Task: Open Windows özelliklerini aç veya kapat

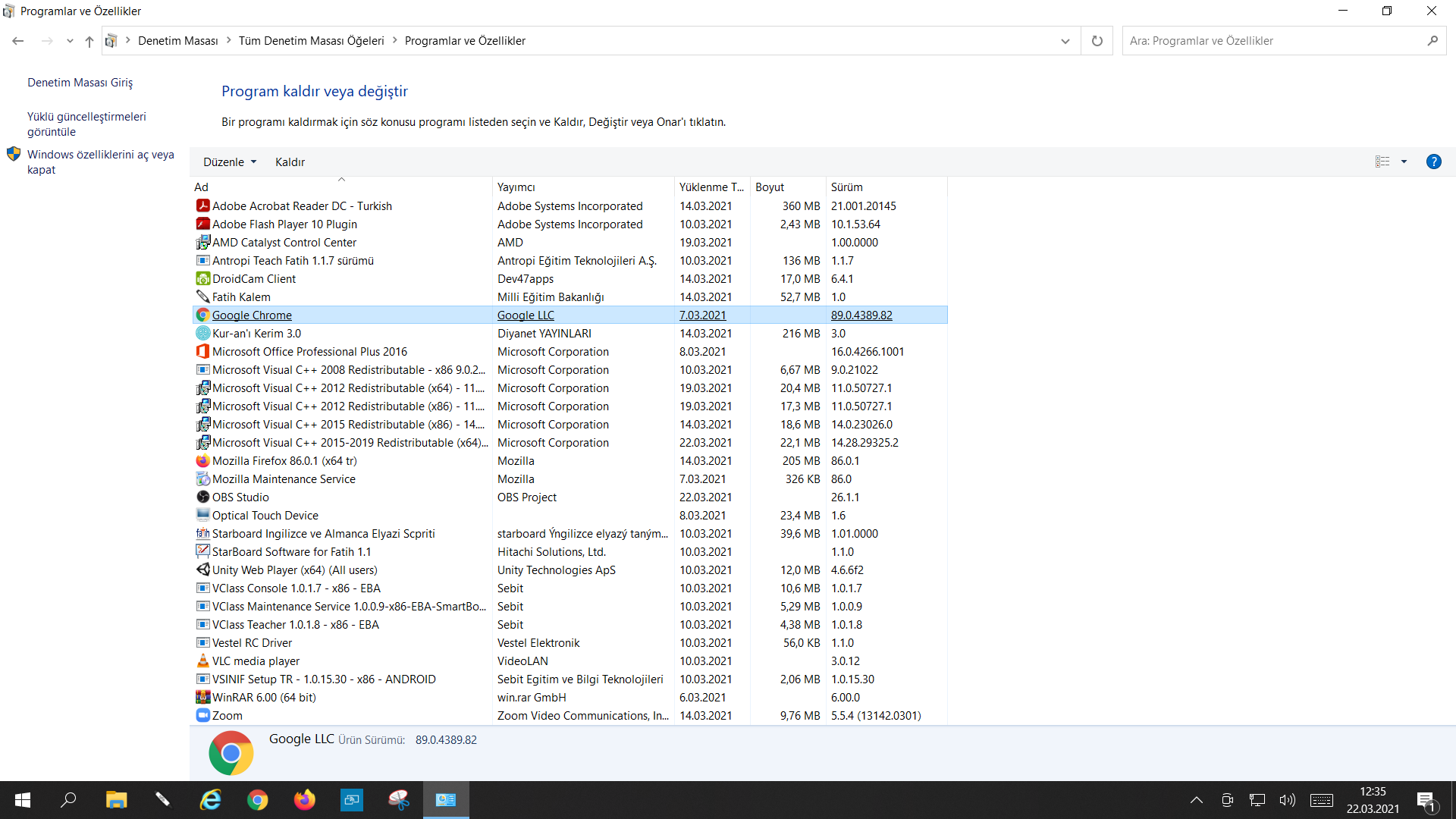Action: pos(101,162)
